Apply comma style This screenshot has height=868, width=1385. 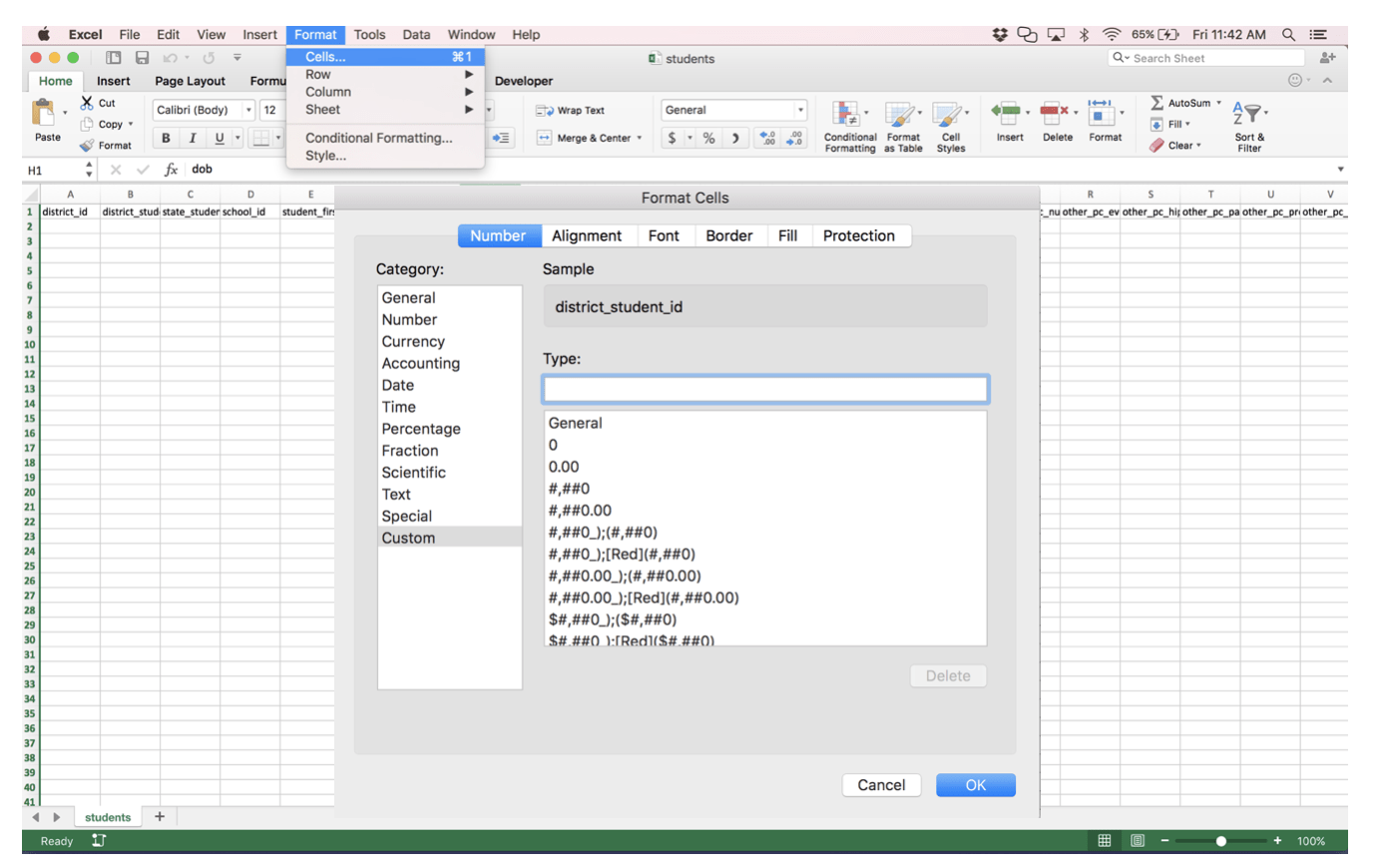pyautogui.click(x=735, y=138)
